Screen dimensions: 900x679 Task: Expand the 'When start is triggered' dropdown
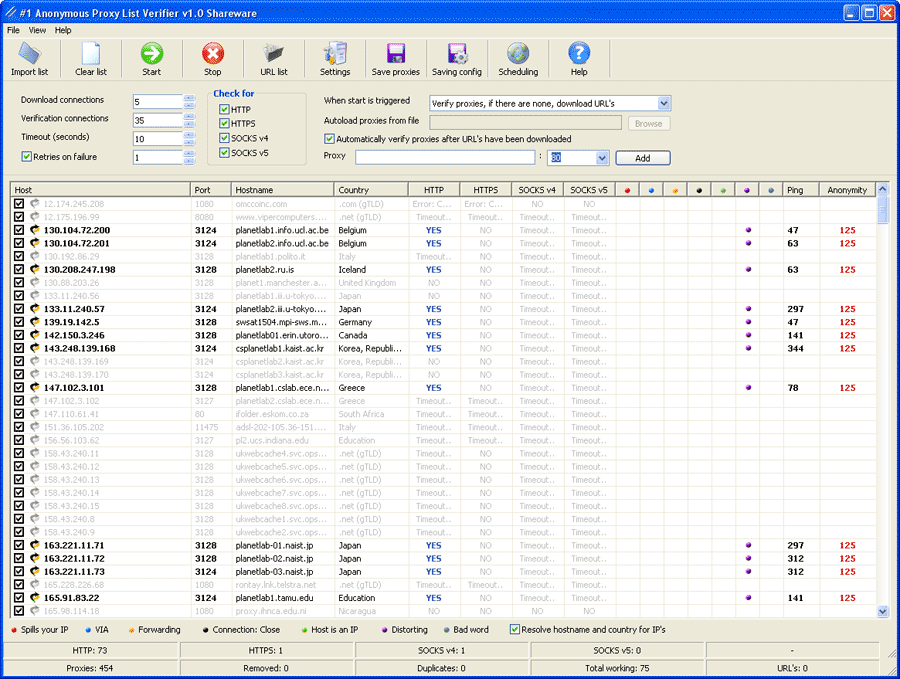[664, 103]
